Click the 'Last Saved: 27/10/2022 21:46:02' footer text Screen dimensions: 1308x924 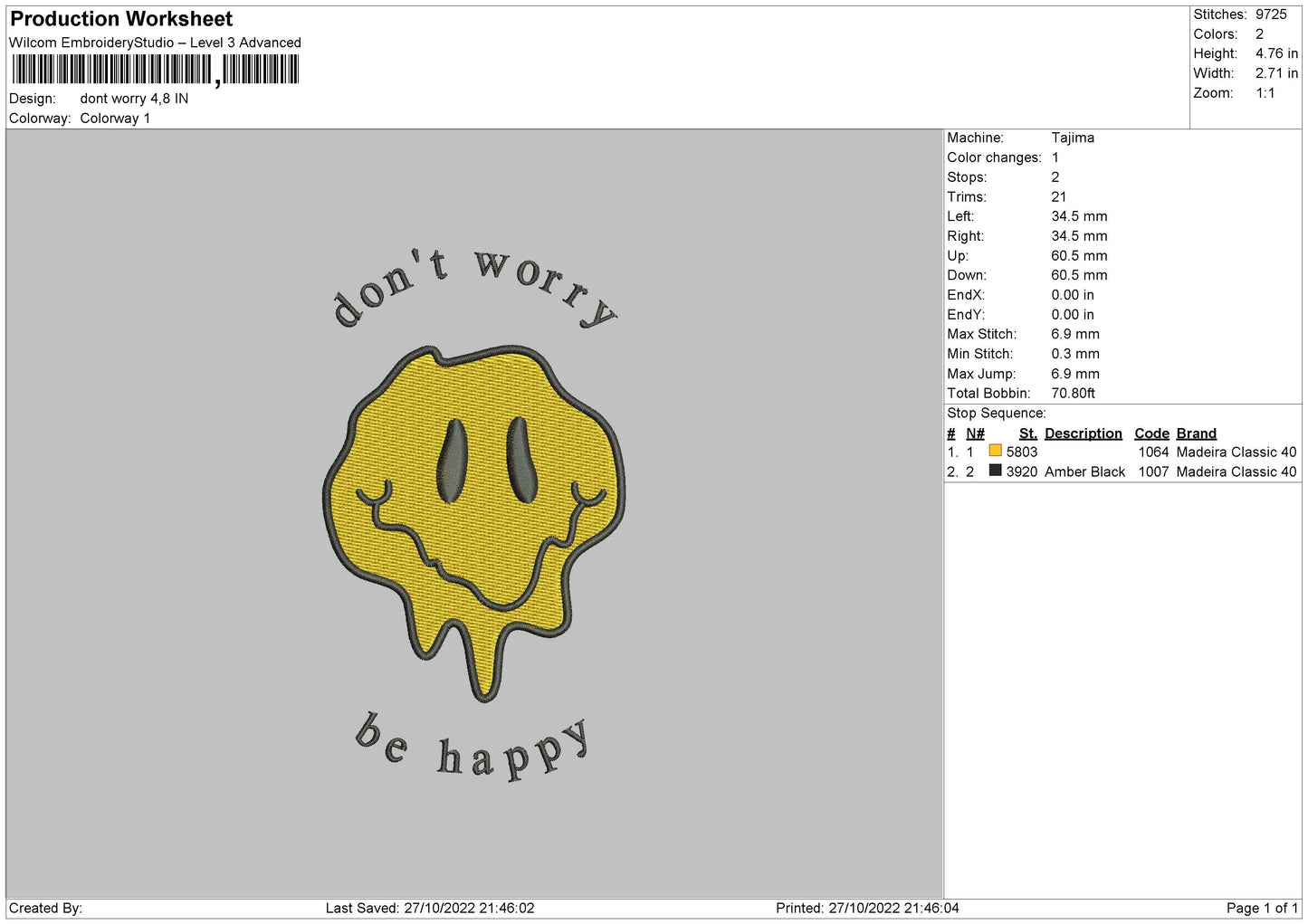pos(430,908)
